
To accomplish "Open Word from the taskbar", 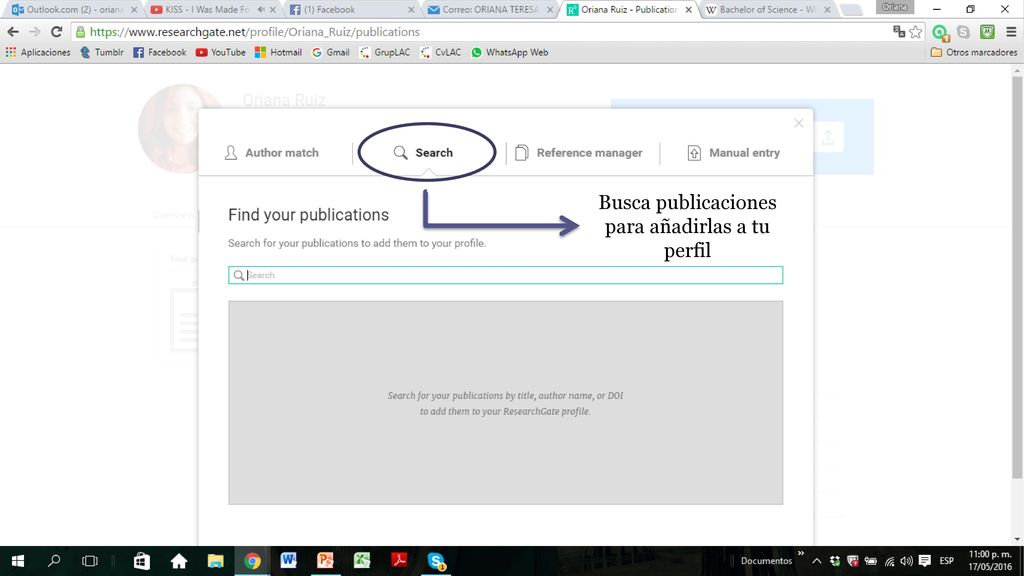I will pos(289,561).
